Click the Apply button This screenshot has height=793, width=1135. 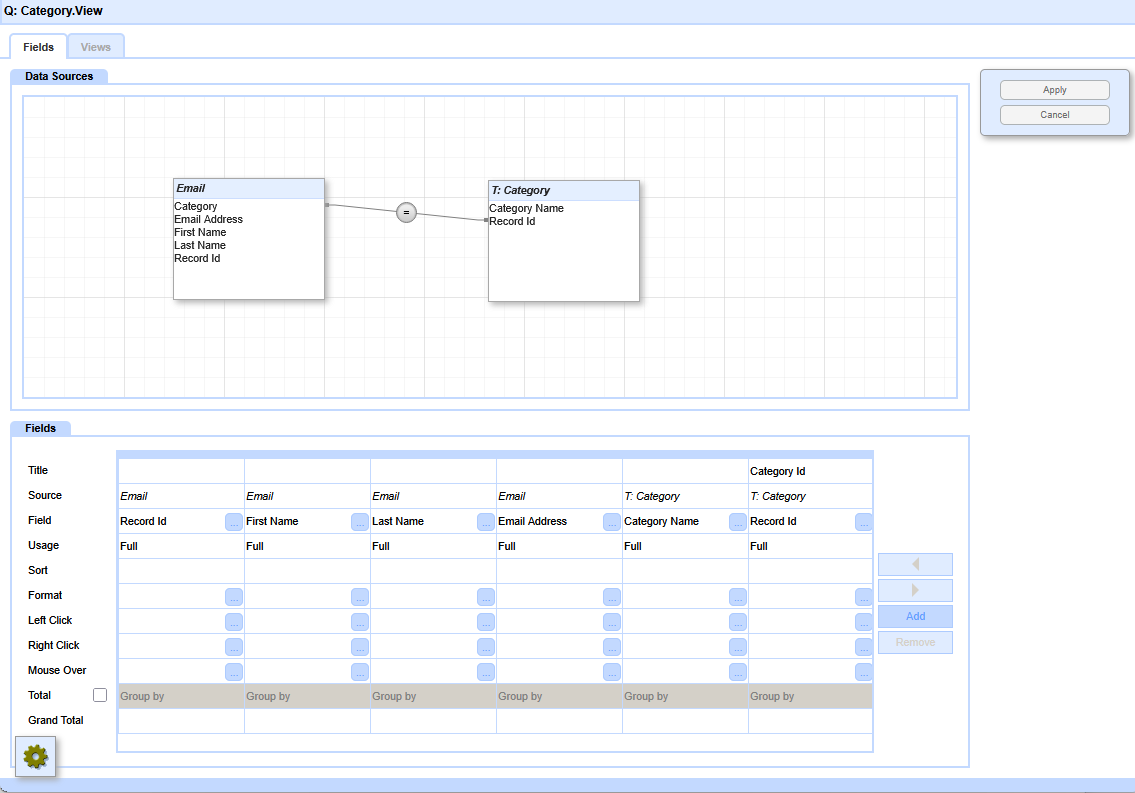(1054, 90)
